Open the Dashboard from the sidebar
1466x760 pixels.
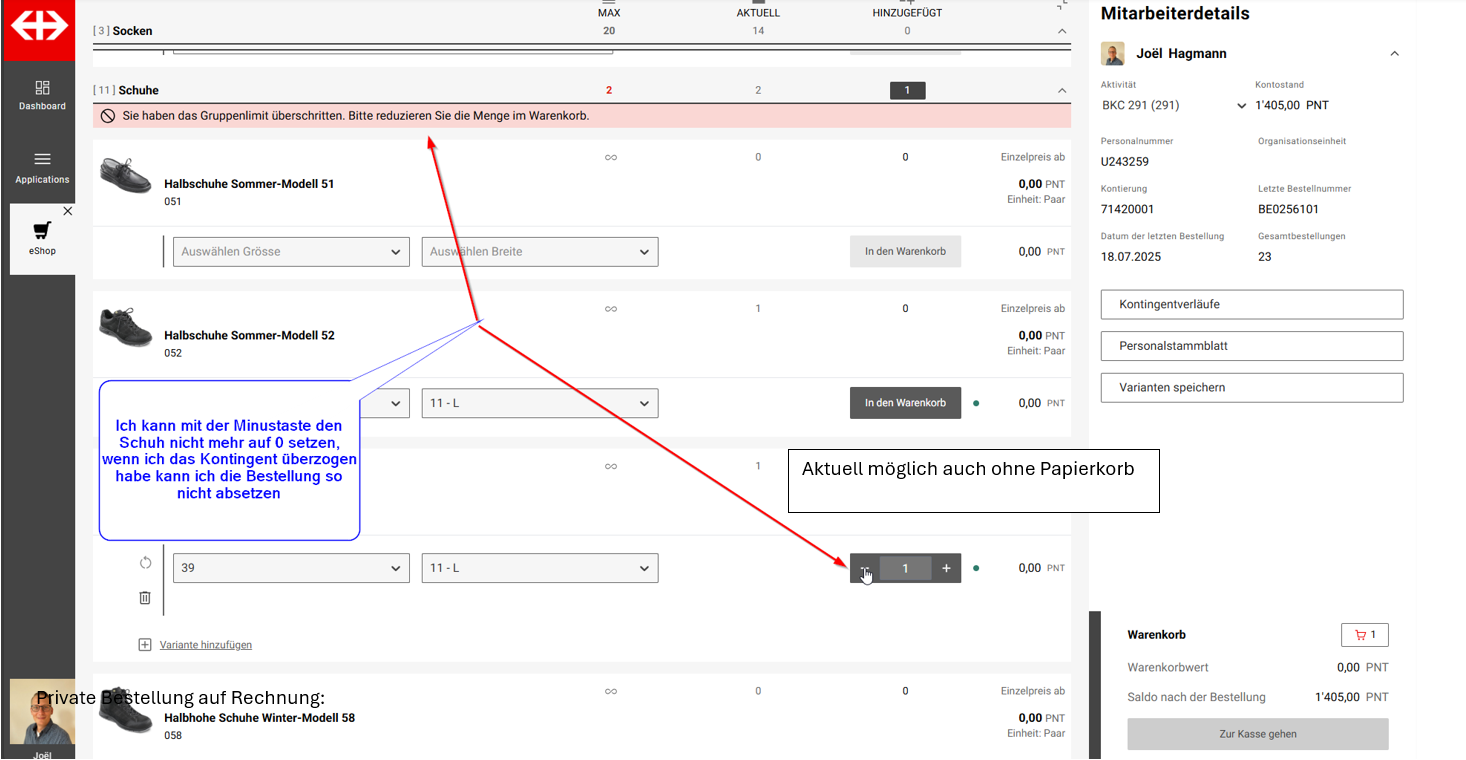pyautogui.click(x=42, y=95)
